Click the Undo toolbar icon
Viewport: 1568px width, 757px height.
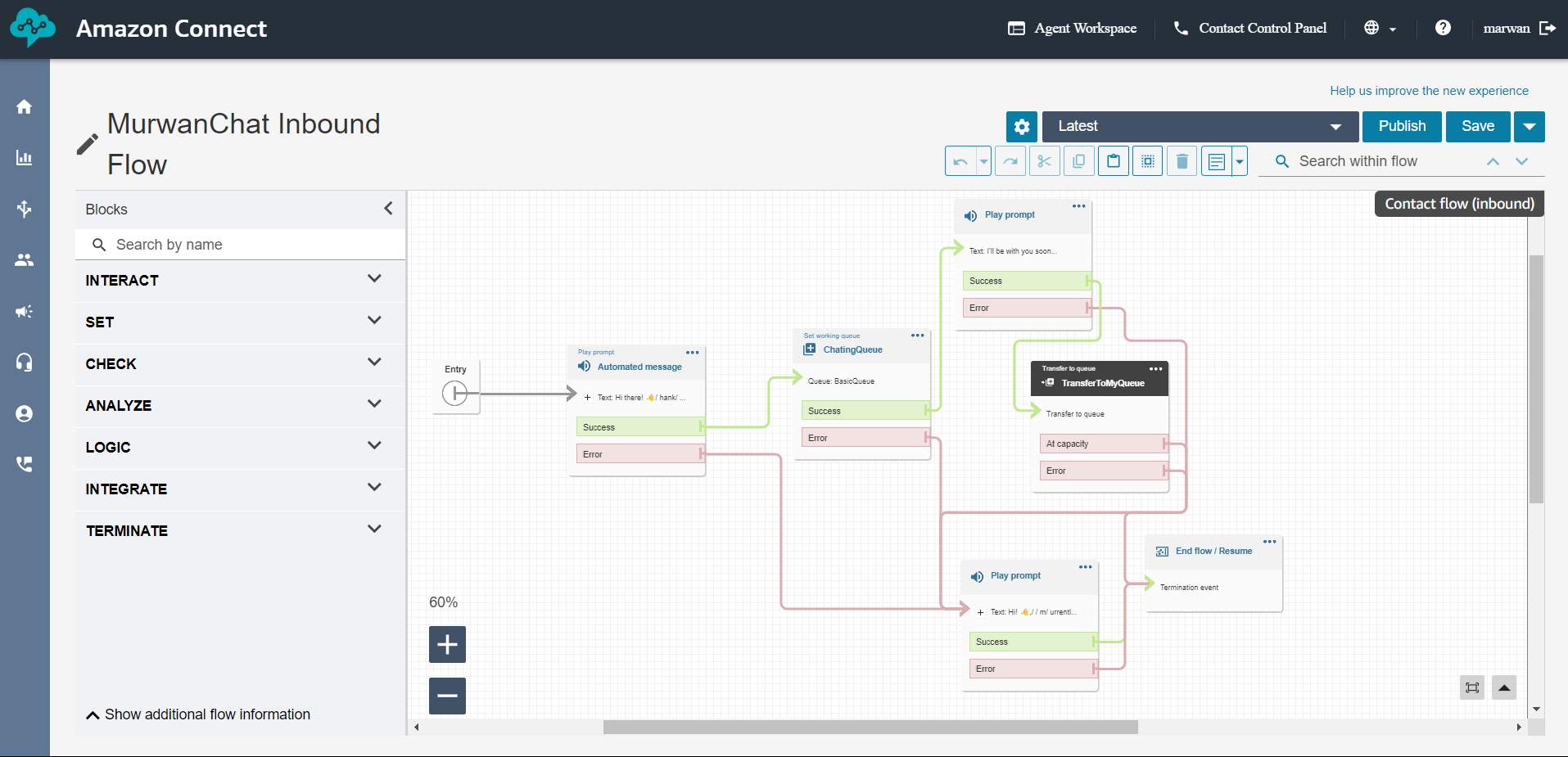pyautogui.click(x=960, y=161)
